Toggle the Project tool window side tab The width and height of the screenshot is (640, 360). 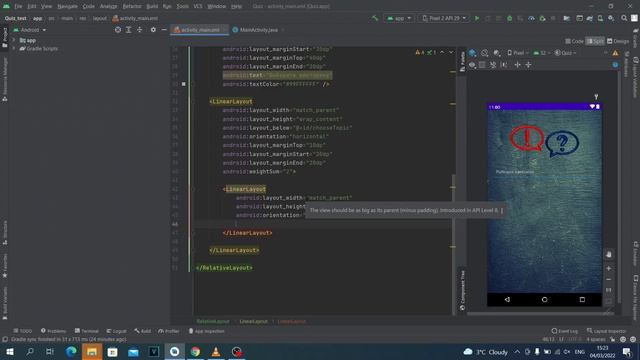click(4, 38)
